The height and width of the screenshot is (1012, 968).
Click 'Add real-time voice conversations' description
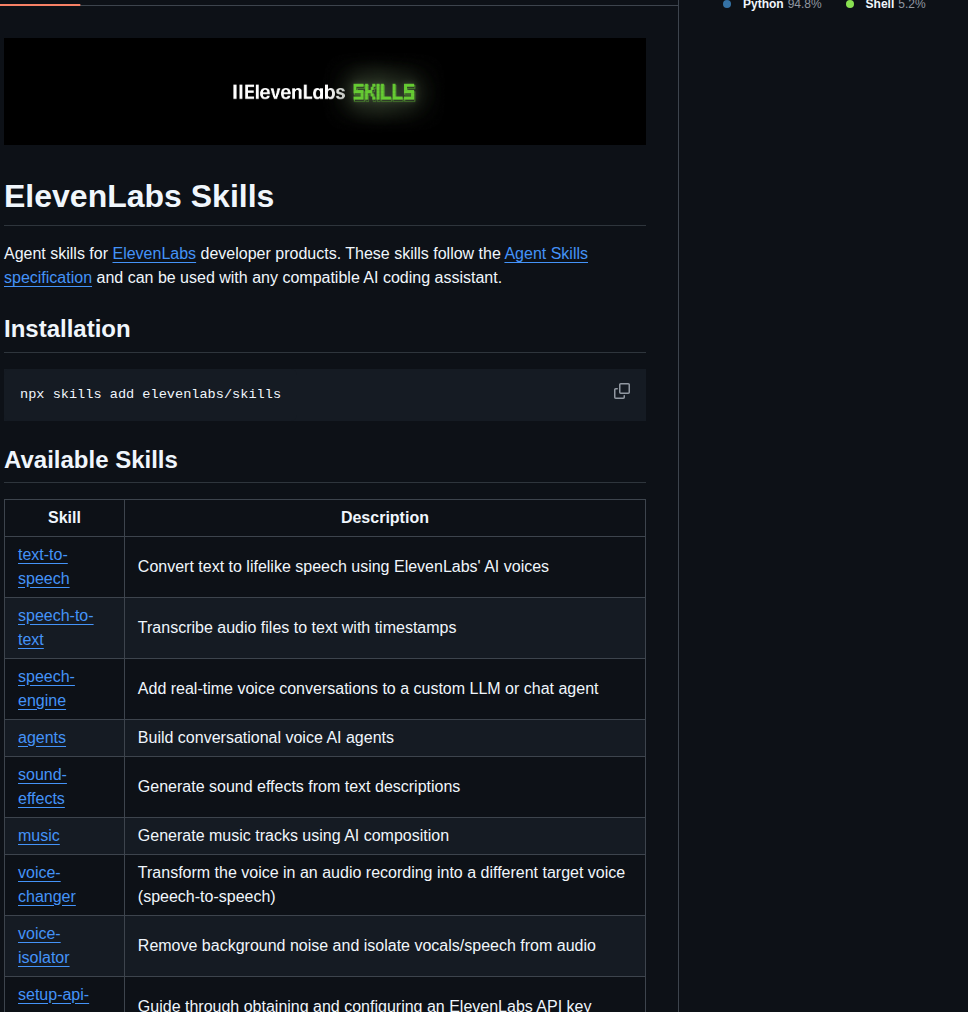368,689
